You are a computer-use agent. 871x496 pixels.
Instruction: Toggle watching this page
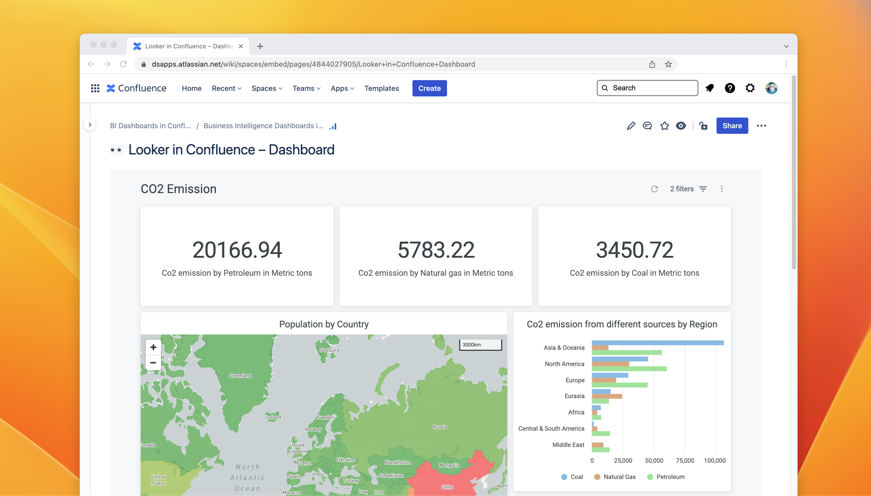(681, 126)
